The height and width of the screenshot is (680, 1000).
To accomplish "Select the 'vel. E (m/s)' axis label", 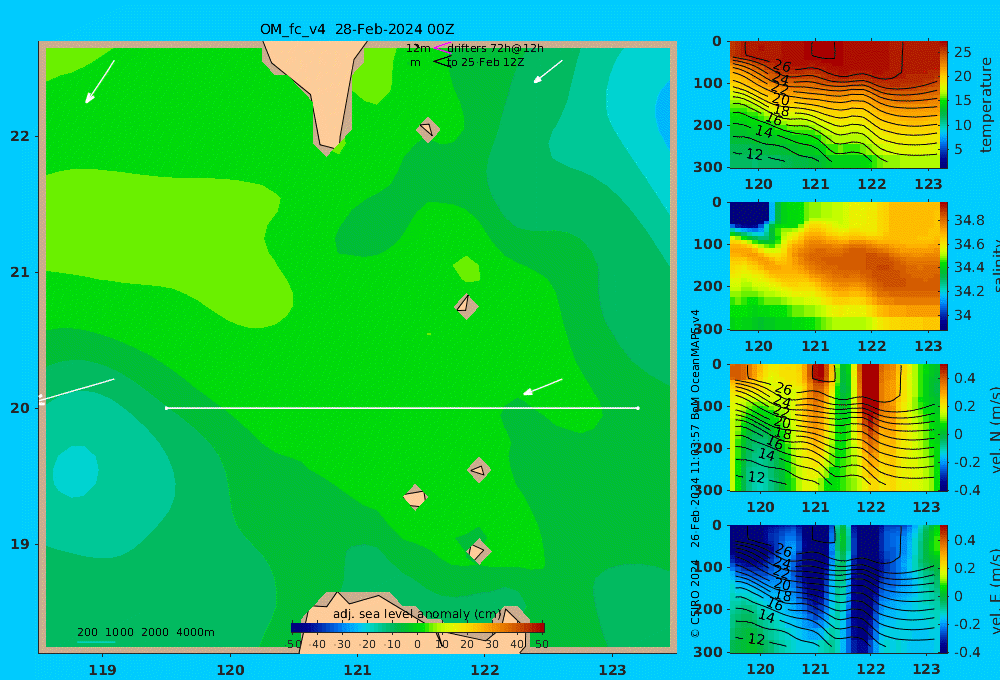I will click(995, 590).
